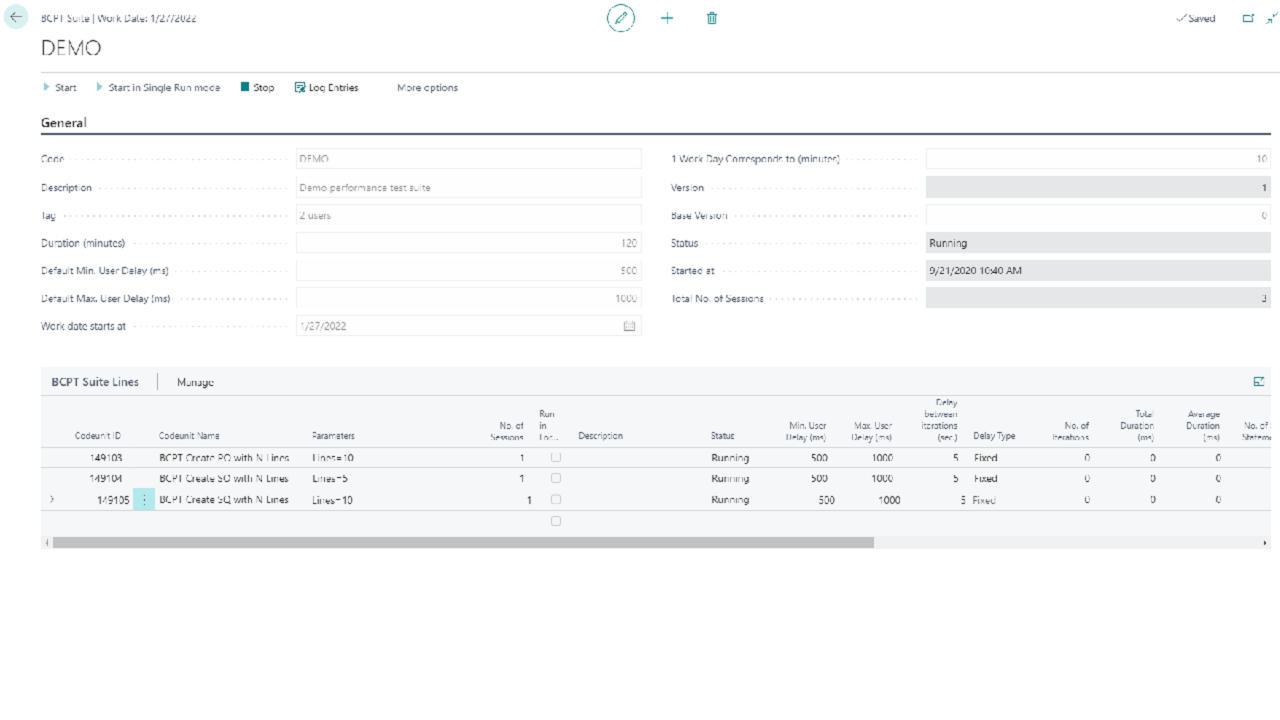Toggle Run in Foreground for line 149105
The width and height of the screenshot is (1280, 720).
tap(556, 499)
